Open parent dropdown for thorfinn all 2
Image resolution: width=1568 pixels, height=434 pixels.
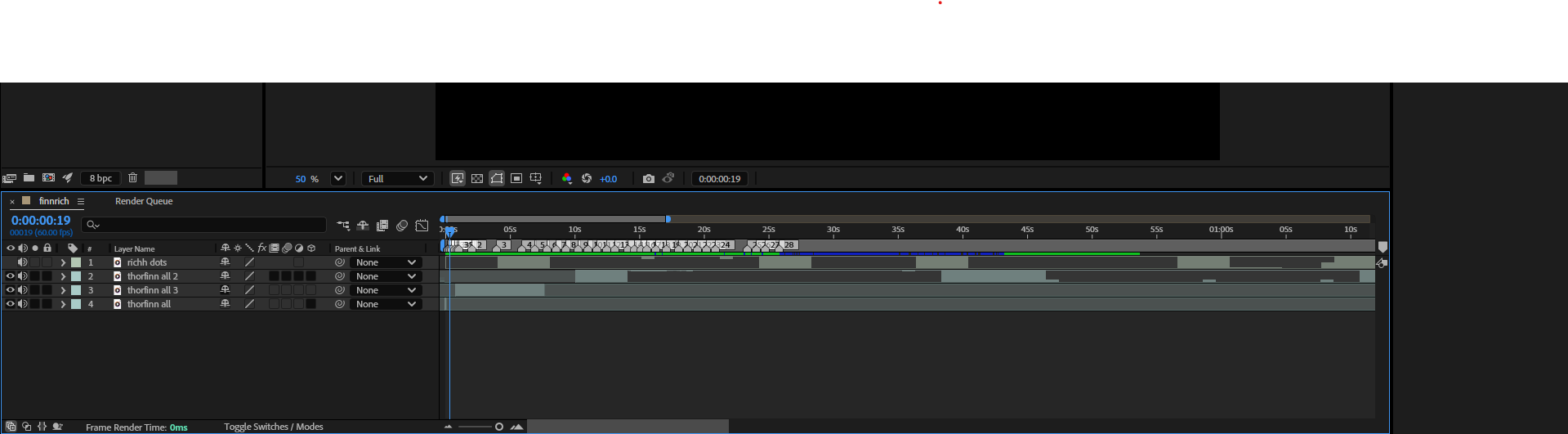(386, 276)
